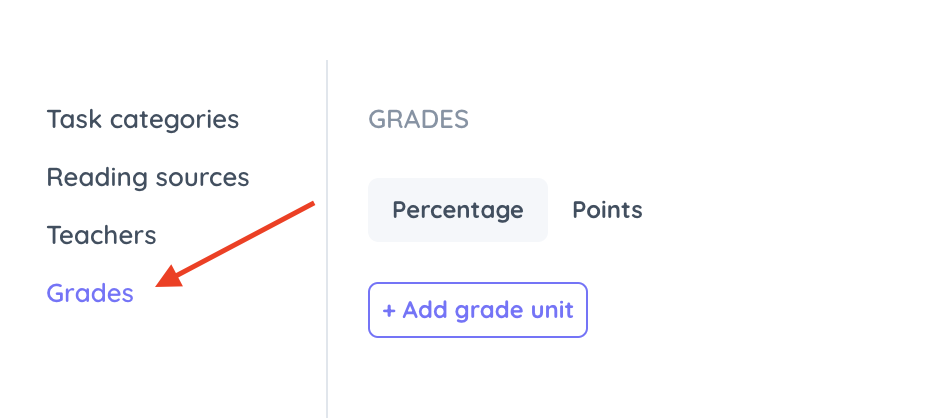Click the purple Grades link
Screen dimensions: 936x418
tap(90, 293)
